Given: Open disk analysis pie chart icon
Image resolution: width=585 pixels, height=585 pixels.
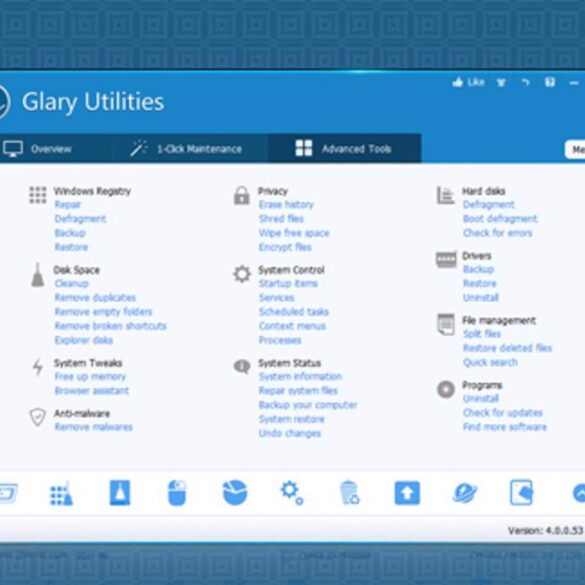Looking at the screenshot, I should pos(235,493).
